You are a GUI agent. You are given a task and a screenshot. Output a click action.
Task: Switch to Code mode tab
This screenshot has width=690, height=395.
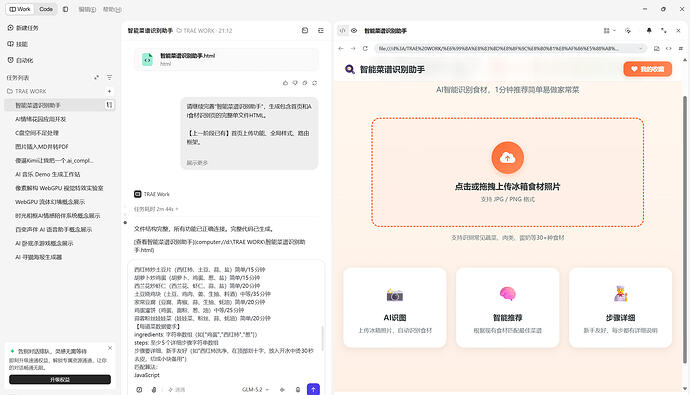(46, 9)
